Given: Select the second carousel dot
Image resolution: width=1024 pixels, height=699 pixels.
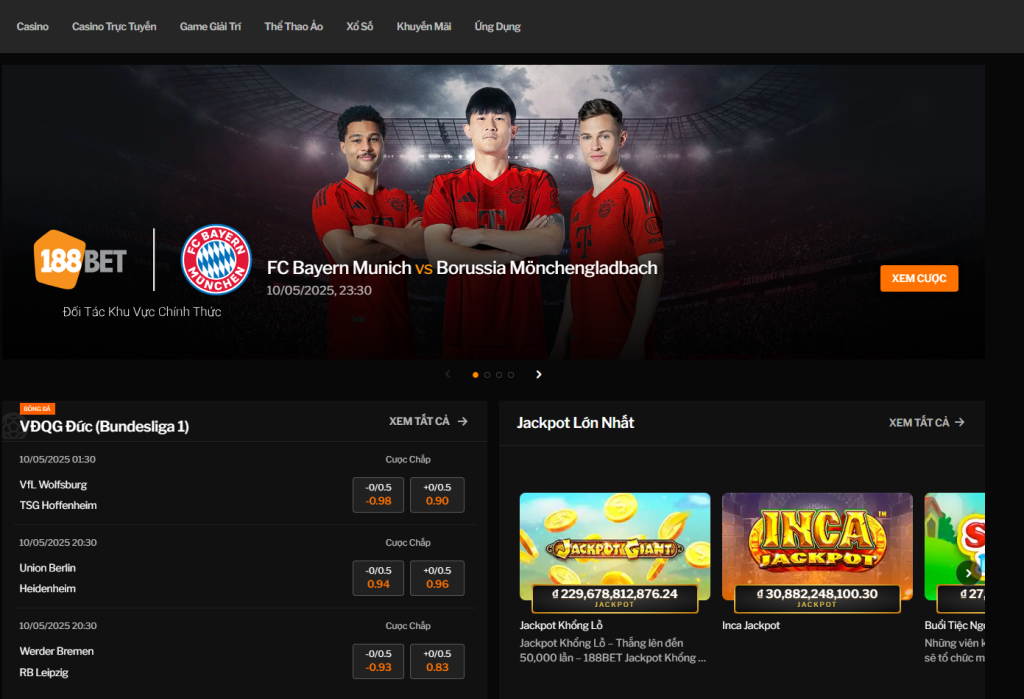Looking at the screenshot, I should 487,375.
